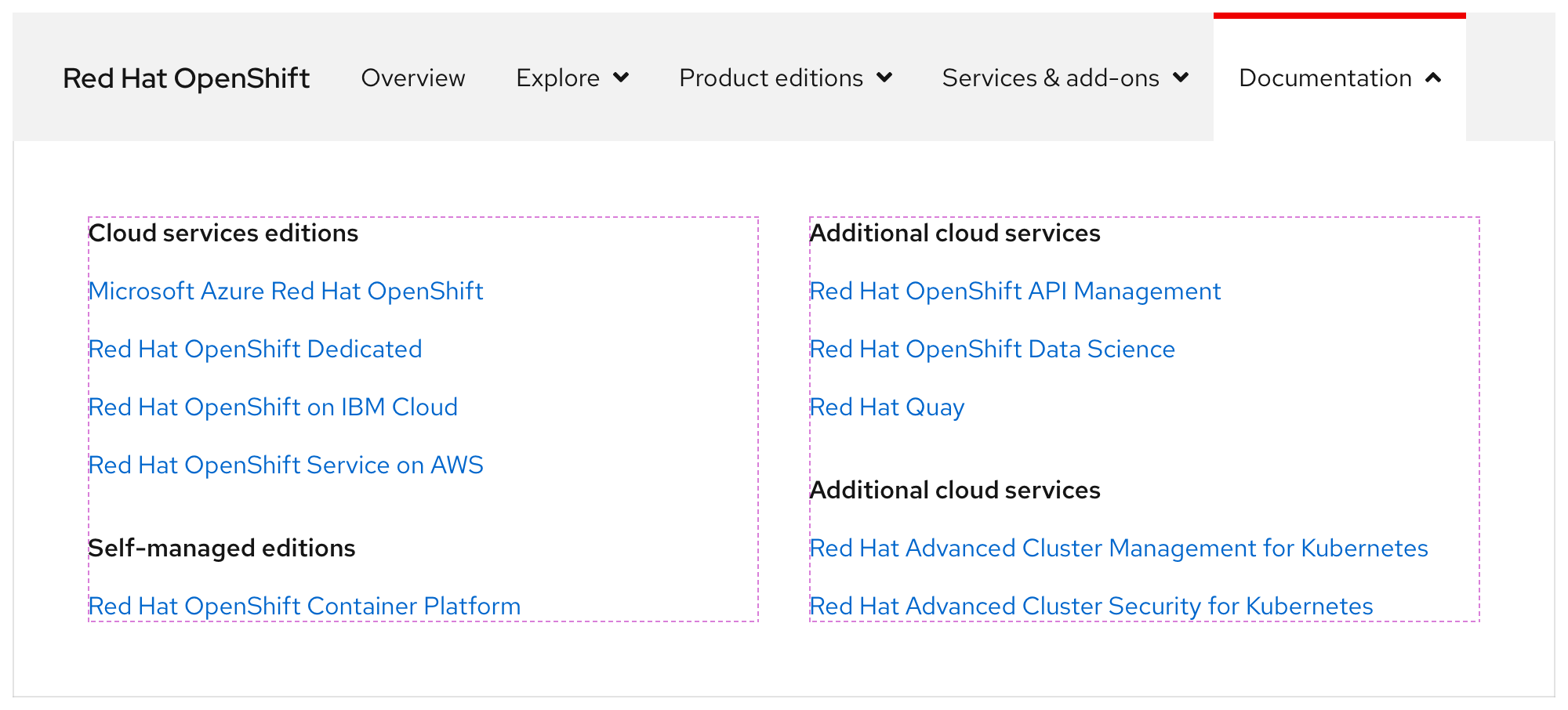Viewport: 1568px width, 710px height.
Task: Click the Product editions chevron arrow
Action: (884, 78)
